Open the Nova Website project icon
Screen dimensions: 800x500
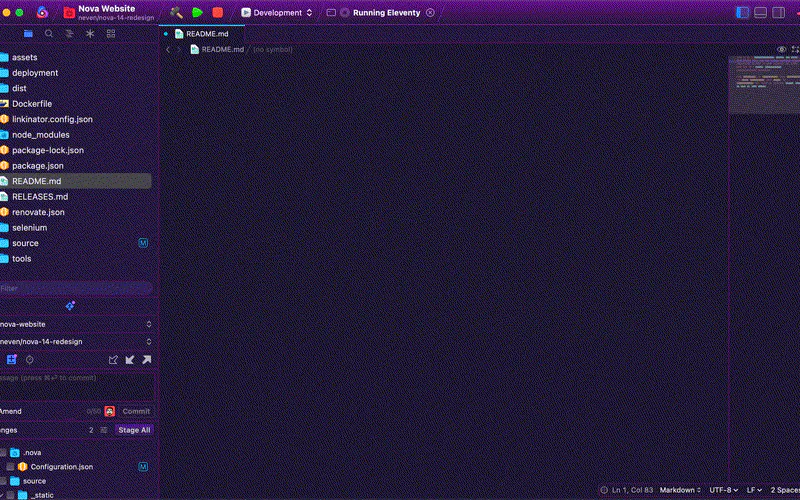[x=69, y=13]
